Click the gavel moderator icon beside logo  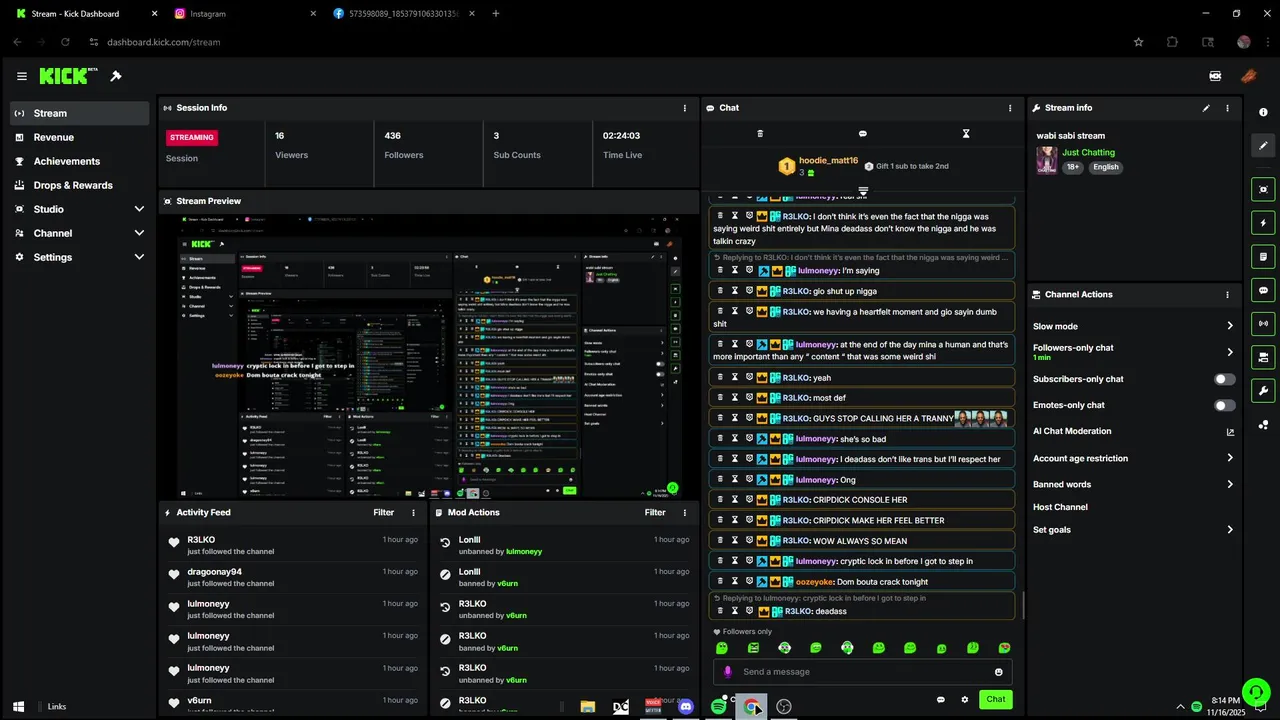(x=116, y=76)
